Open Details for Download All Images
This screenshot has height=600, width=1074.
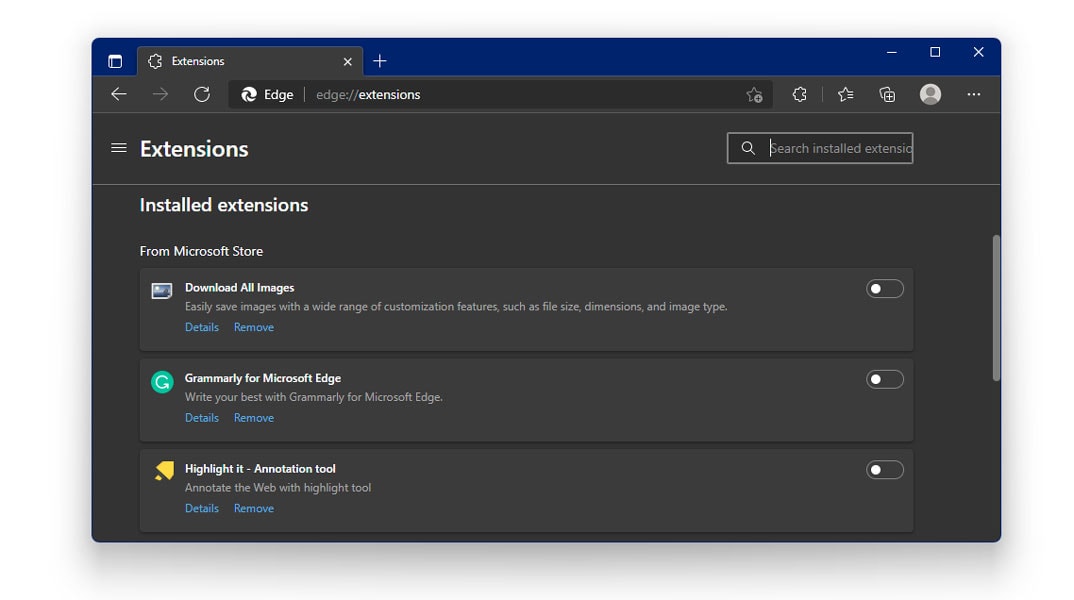201,327
